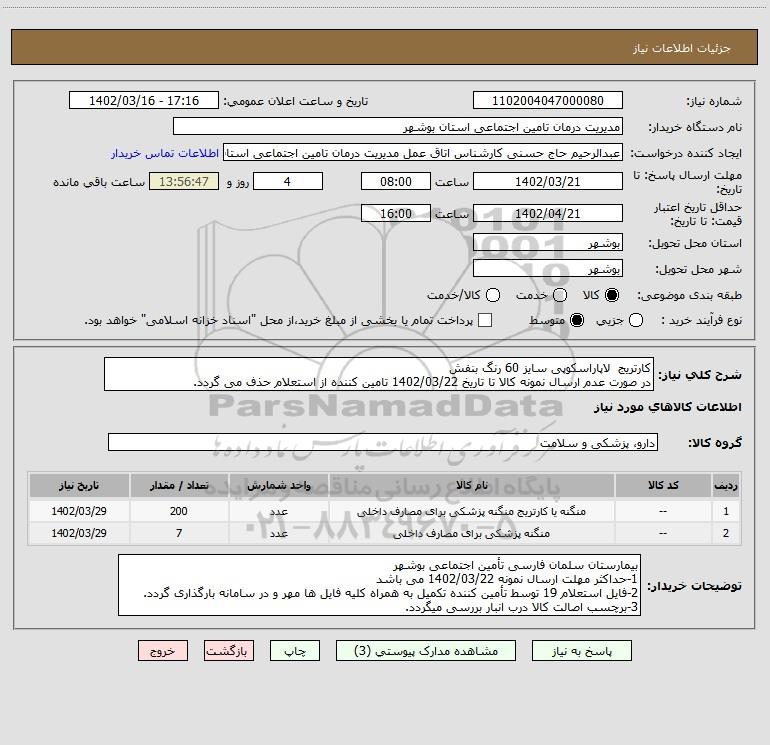Click the response deadline time 08:00
This screenshot has width=770, height=745.
396,182
